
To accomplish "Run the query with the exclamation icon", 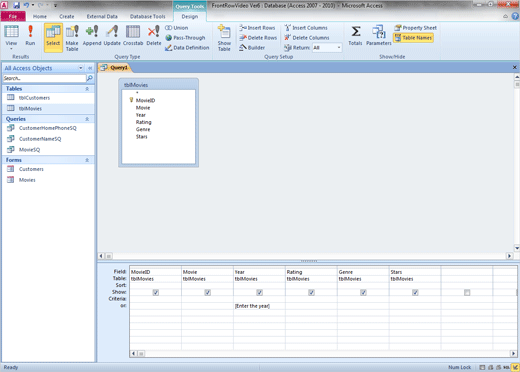I will click(30, 35).
